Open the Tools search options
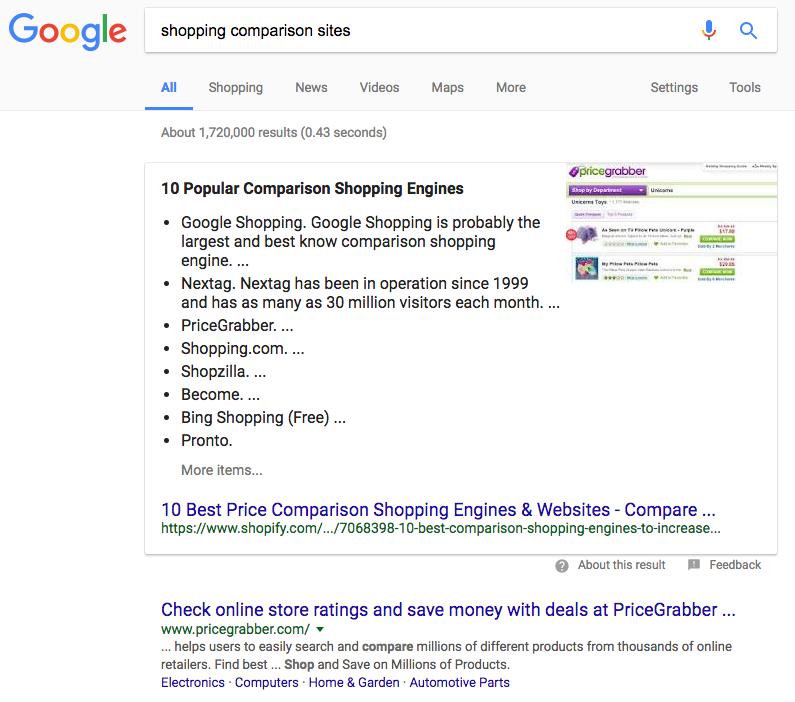The width and height of the screenshot is (795, 702). pos(744,87)
